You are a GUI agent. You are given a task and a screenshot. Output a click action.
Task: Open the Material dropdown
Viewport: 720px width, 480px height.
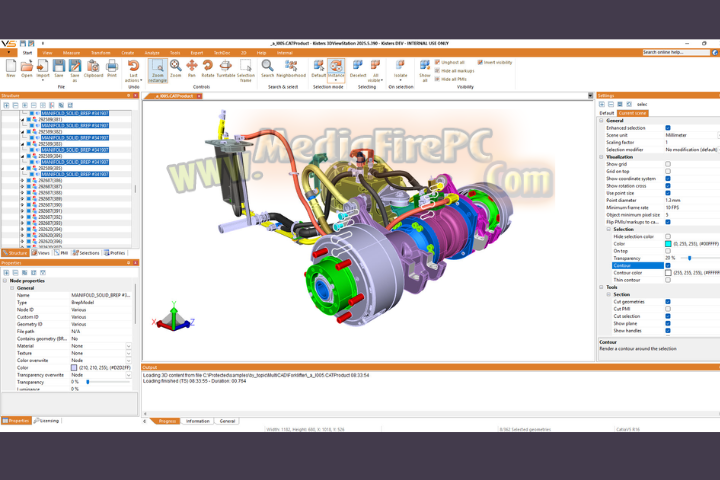tap(129, 346)
